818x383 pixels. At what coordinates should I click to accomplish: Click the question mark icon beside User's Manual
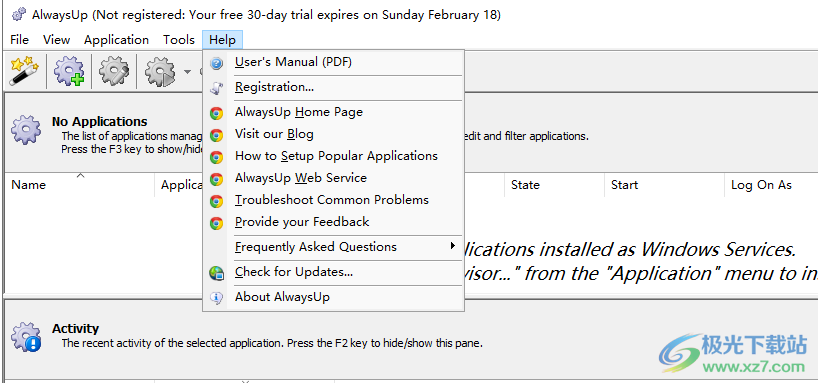tap(216, 63)
